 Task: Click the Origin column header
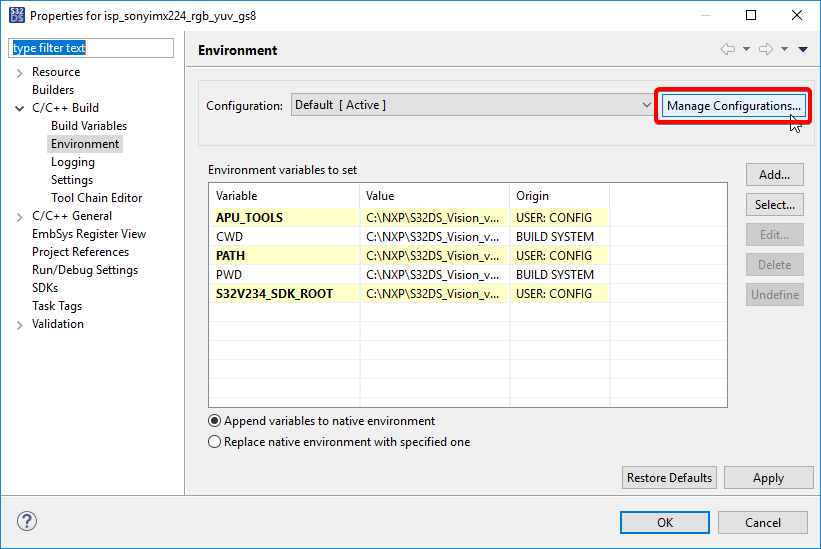point(560,196)
